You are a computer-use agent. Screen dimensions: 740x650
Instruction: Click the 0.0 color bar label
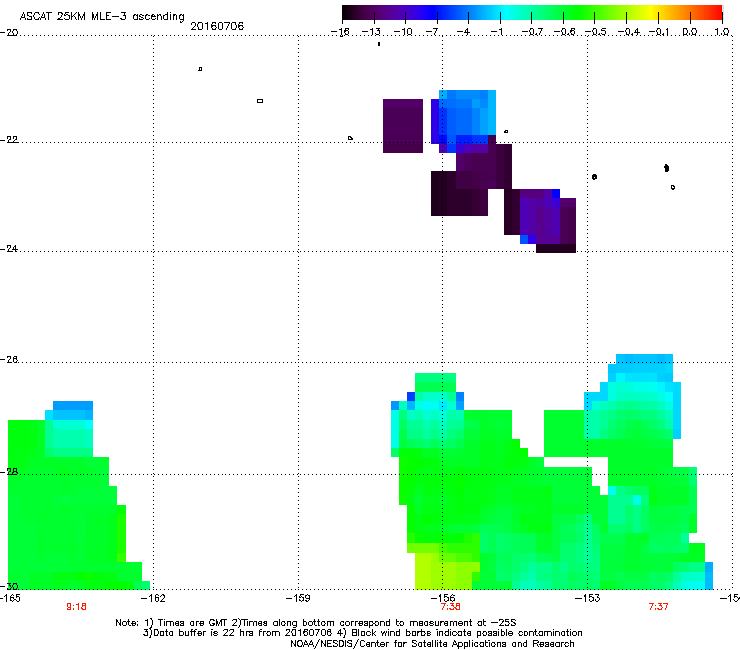tap(690, 32)
